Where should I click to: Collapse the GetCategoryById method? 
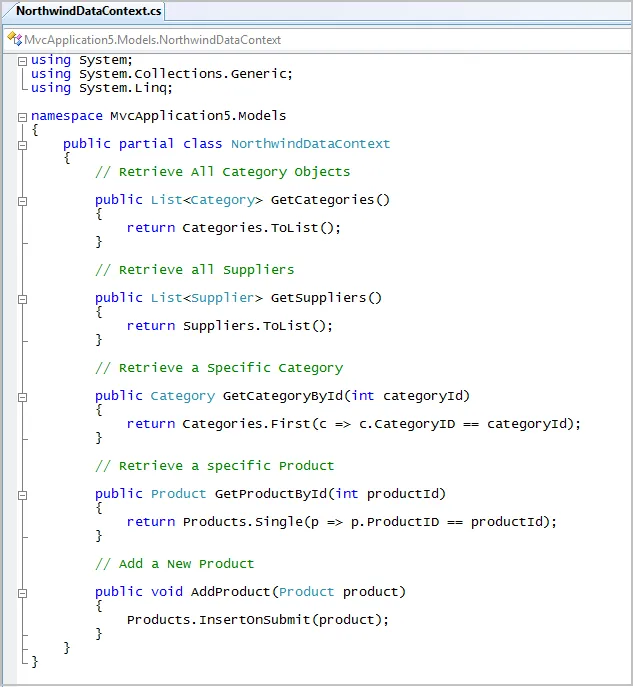[22, 397]
